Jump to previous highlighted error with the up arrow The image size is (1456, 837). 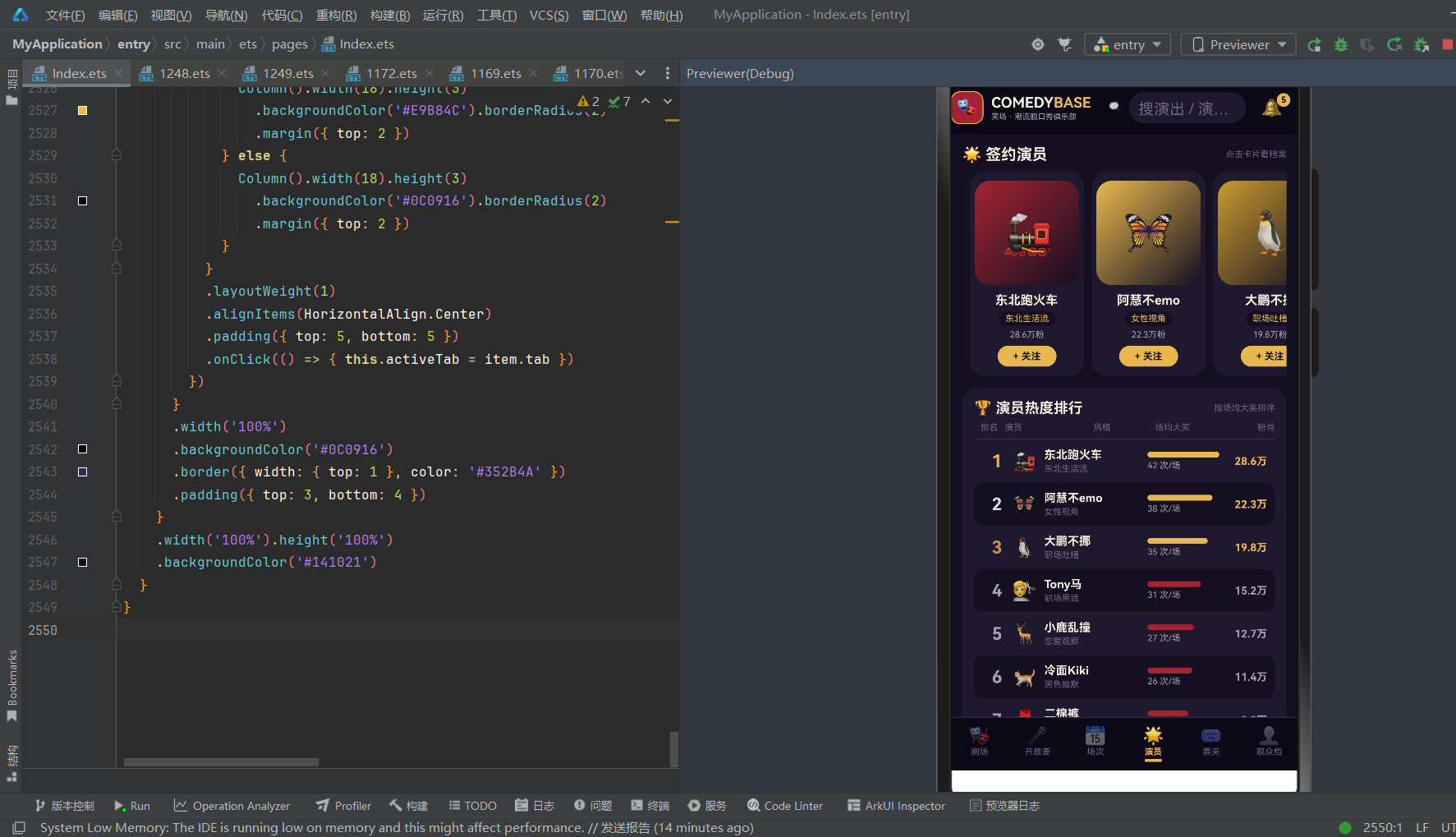645,101
